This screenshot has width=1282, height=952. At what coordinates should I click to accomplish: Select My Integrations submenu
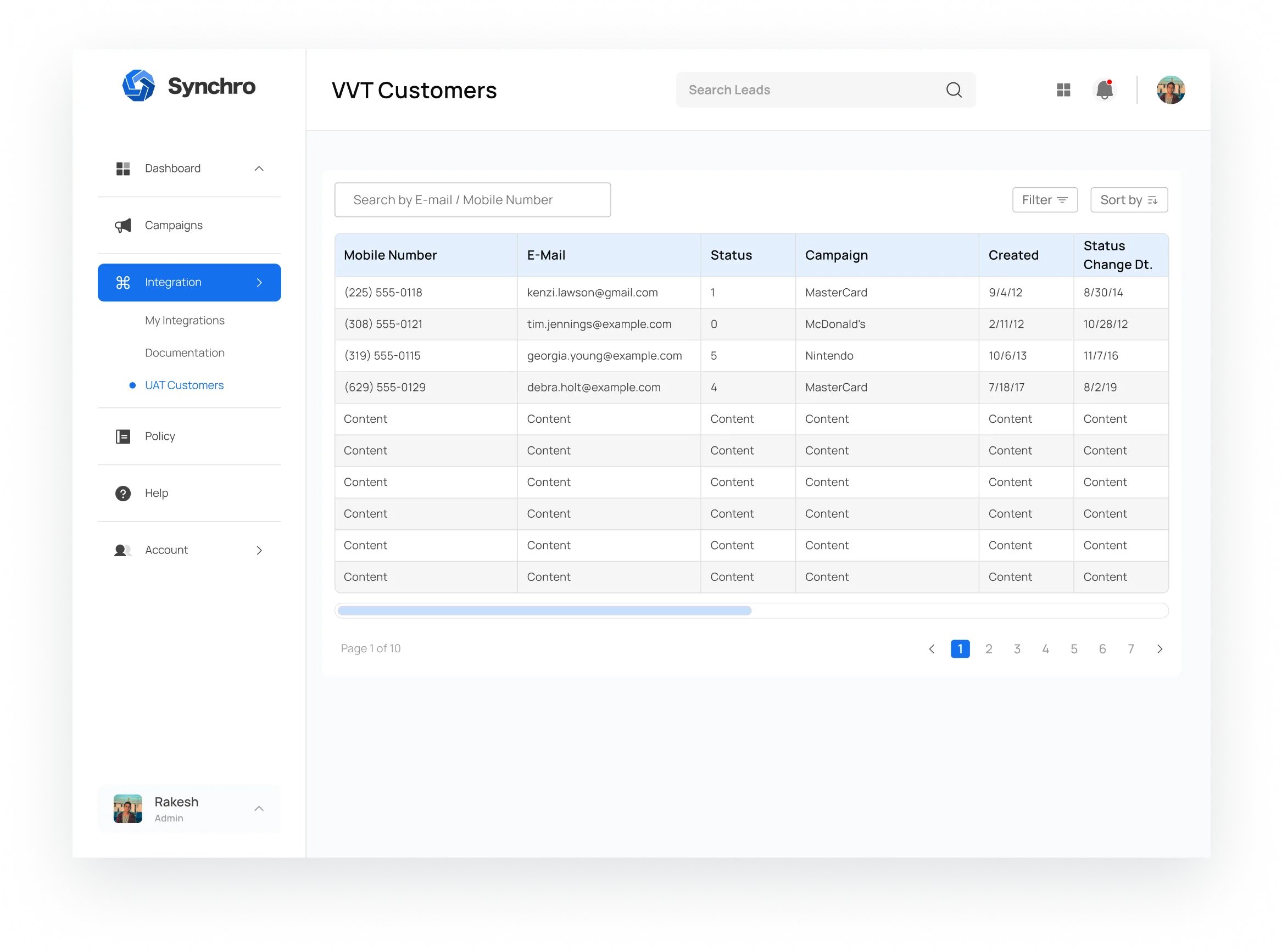(x=185, y=321)
